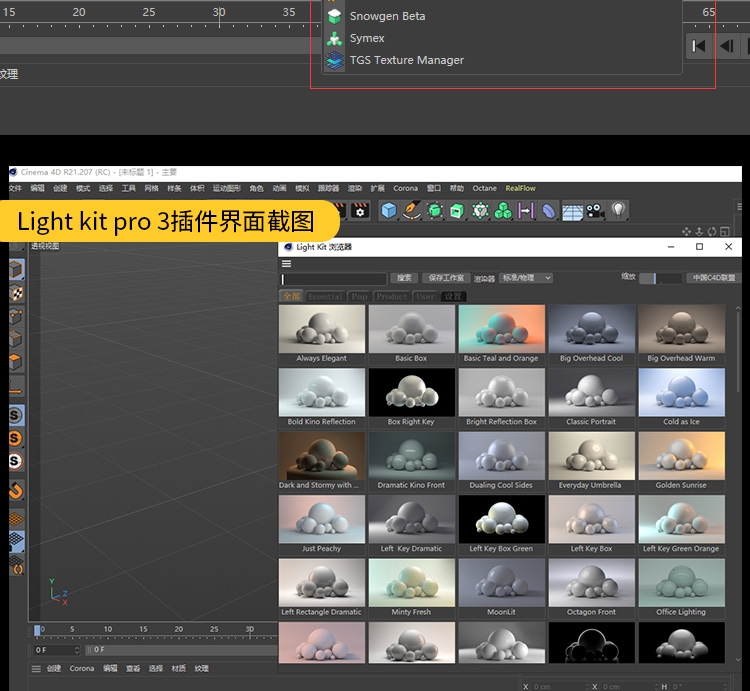Add a Camera object from the toolbar

click(x=596, y=210)
